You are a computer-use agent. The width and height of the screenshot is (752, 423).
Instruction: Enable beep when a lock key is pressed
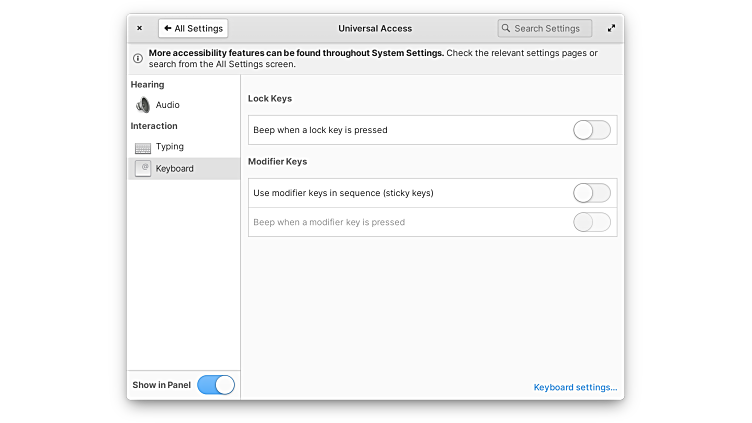tap(591, 130)
